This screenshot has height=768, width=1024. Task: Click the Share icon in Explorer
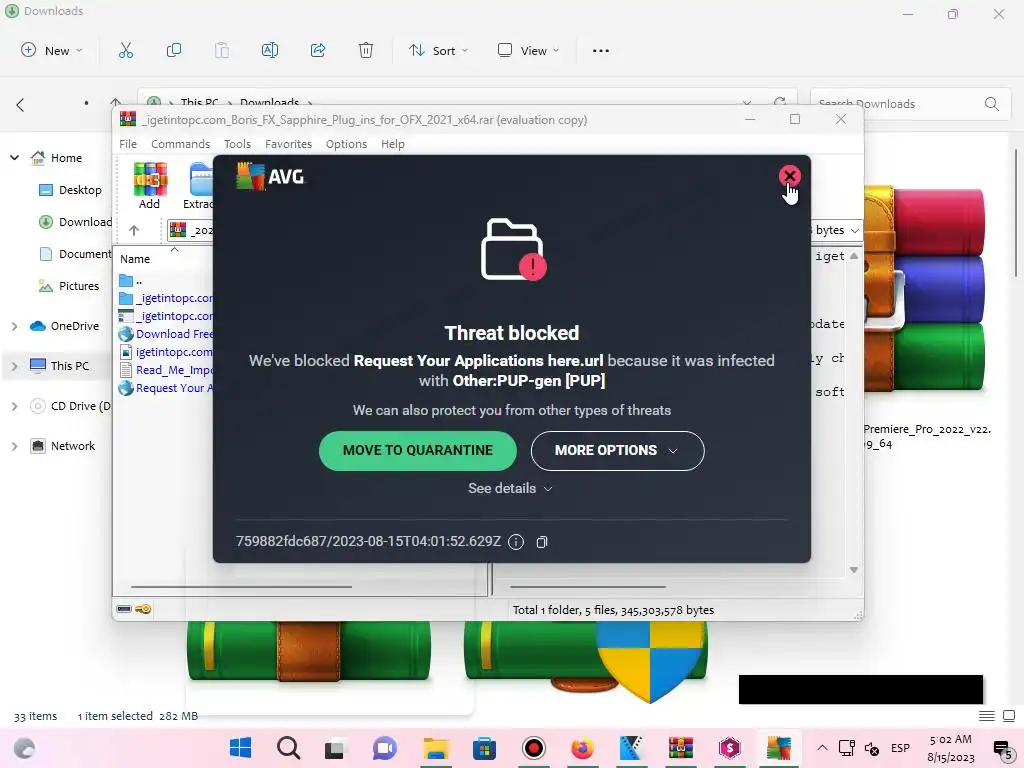click(318, 50)
